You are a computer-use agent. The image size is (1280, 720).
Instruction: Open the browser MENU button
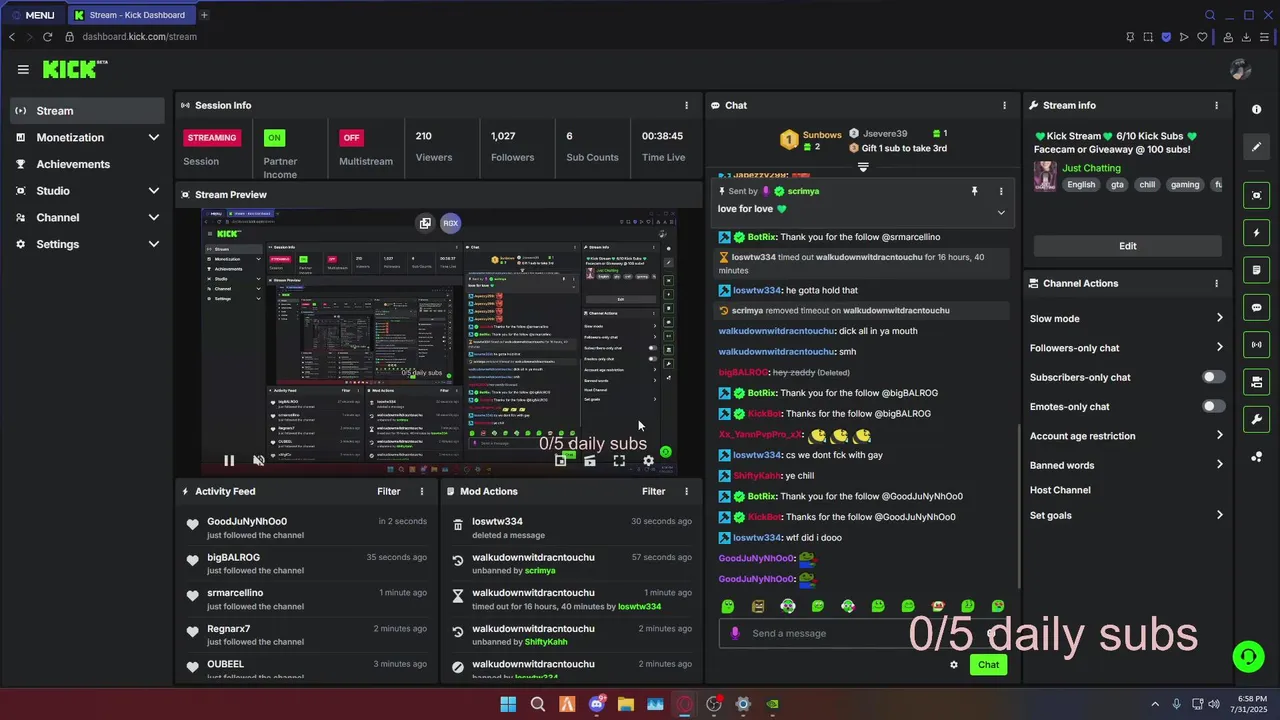click(x=33, y=15)
